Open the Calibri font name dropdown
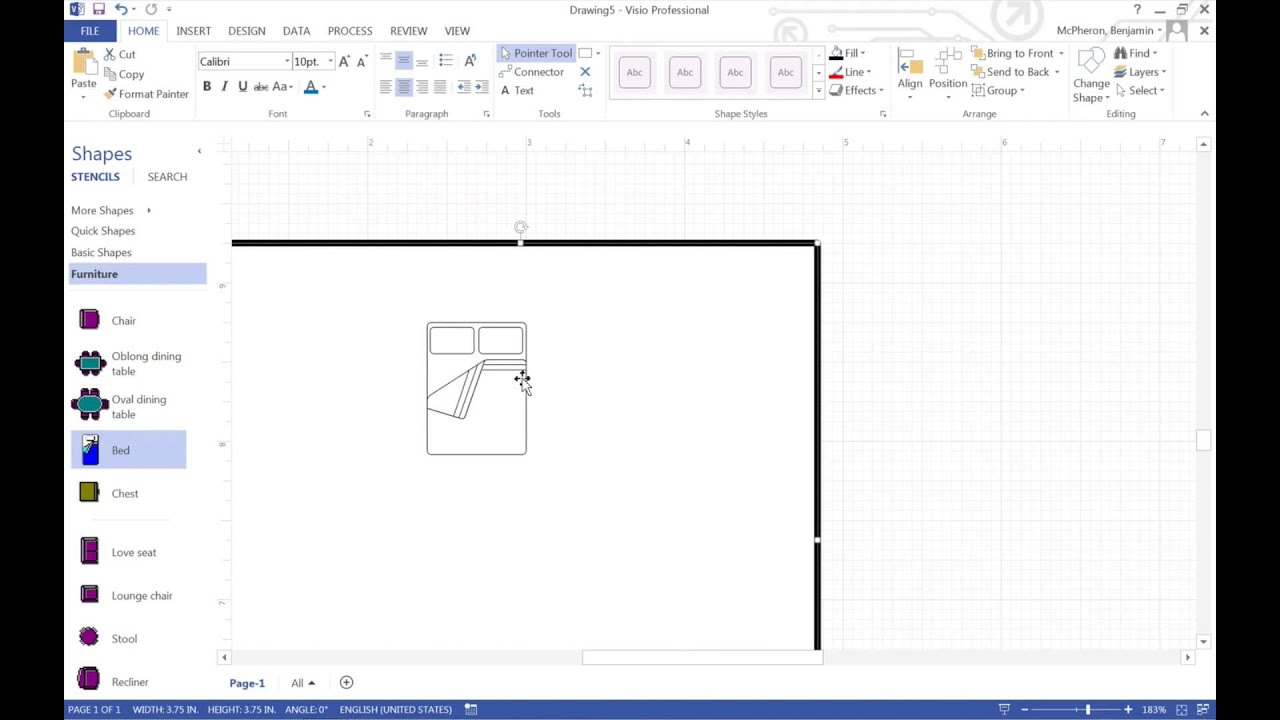Viewport: 1280px width, 720px height. tap(286, 62)
